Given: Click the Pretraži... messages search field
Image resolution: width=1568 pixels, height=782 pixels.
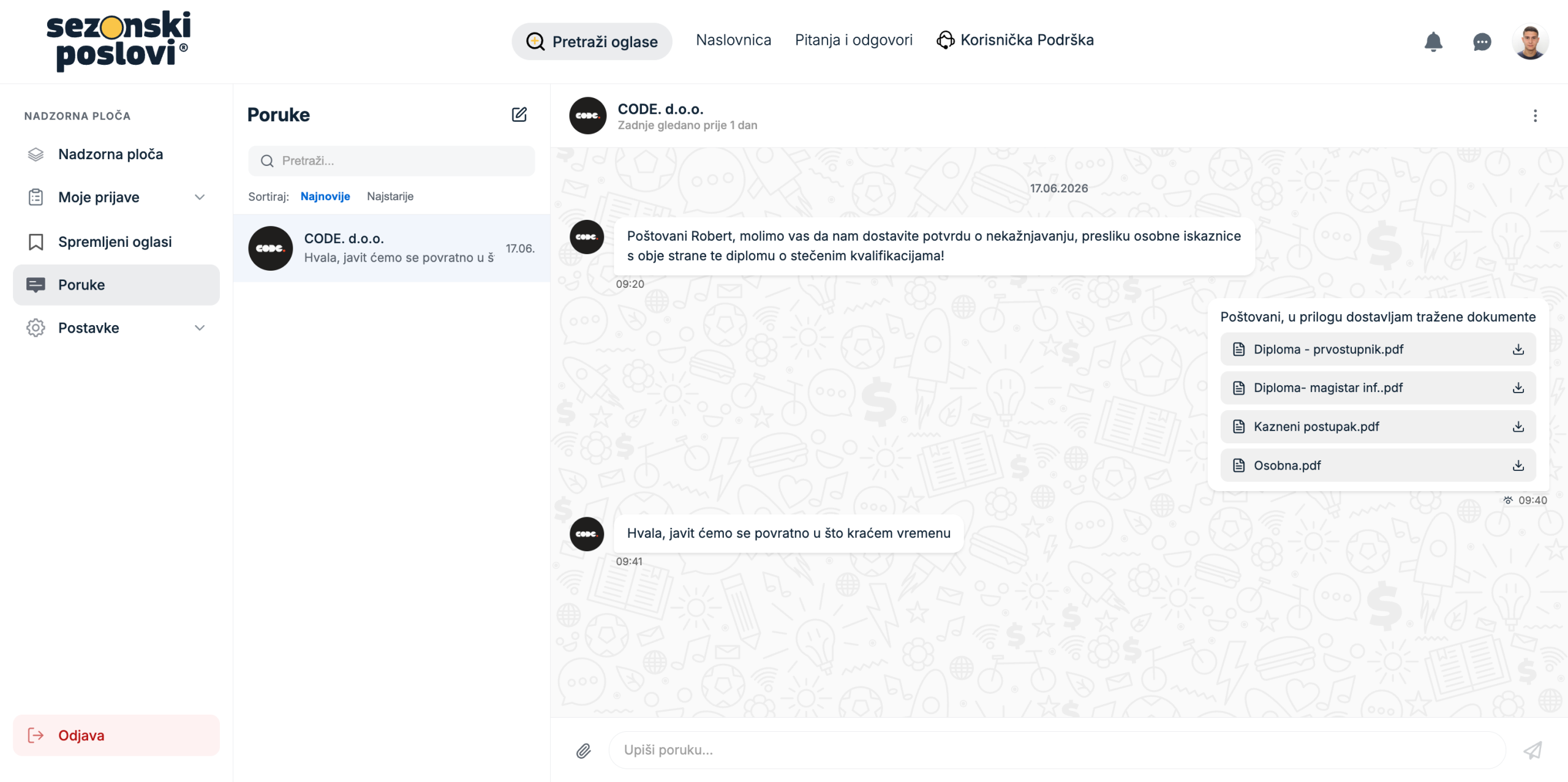Looking at the screenshot, I should [x=391, y=161].
